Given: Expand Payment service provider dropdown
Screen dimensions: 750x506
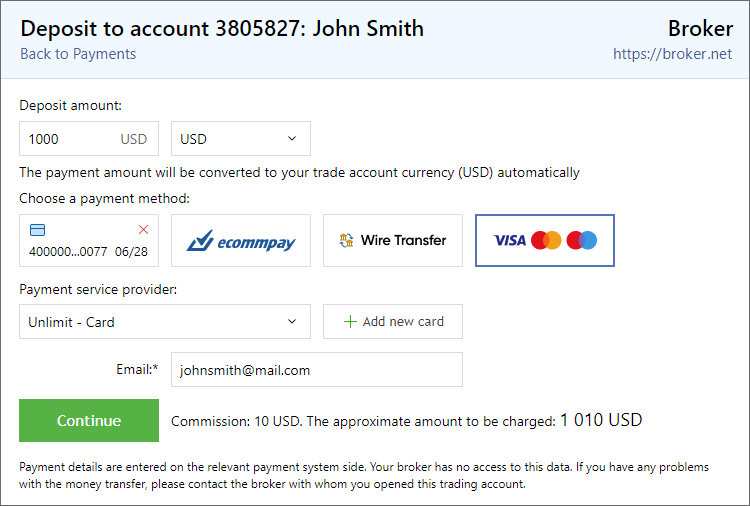Looking at the screenshot, I should (x=165, y=322).
